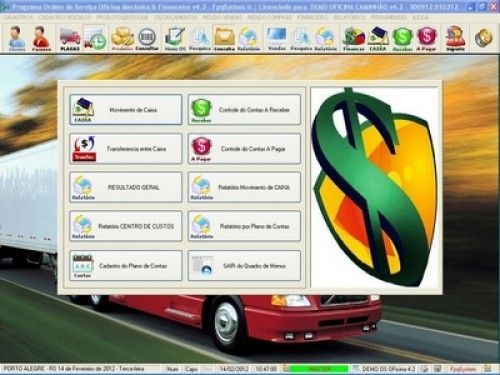This screenshot has width=500, height=375.
Task: Open the Relatório icon beside the Consulta folder
Action: 249,38
